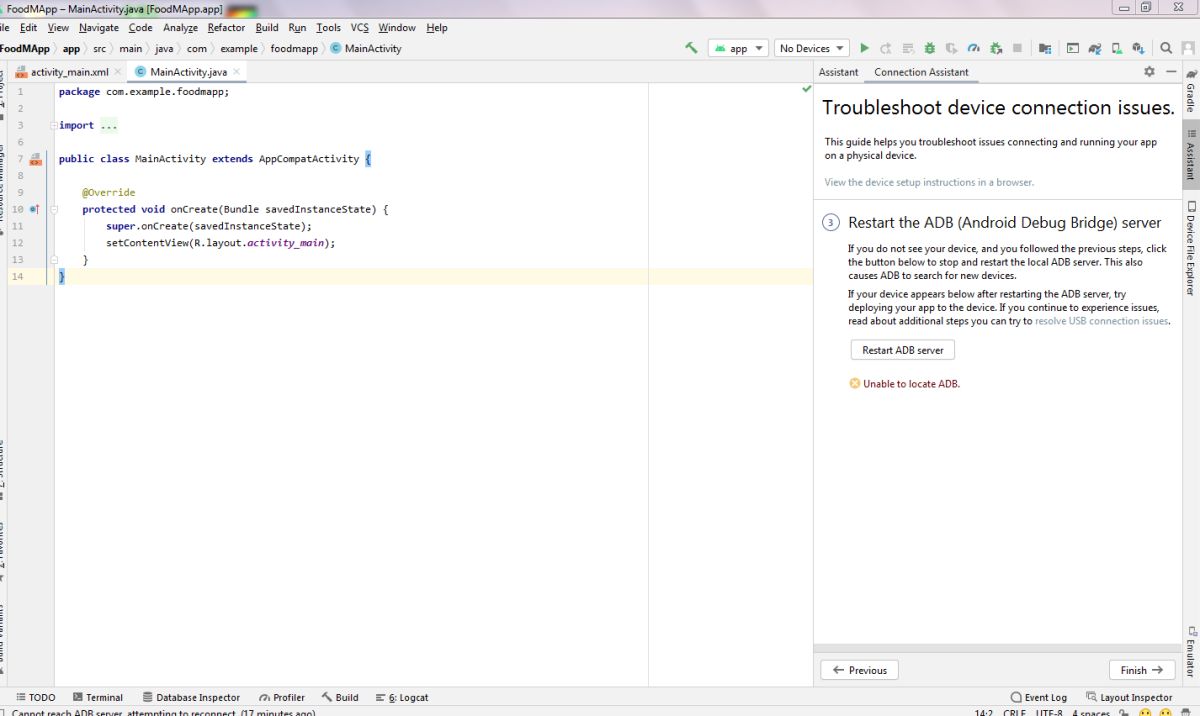Open the Project Structure icon
The image size is (1200, 716).
coord(1044,48)
